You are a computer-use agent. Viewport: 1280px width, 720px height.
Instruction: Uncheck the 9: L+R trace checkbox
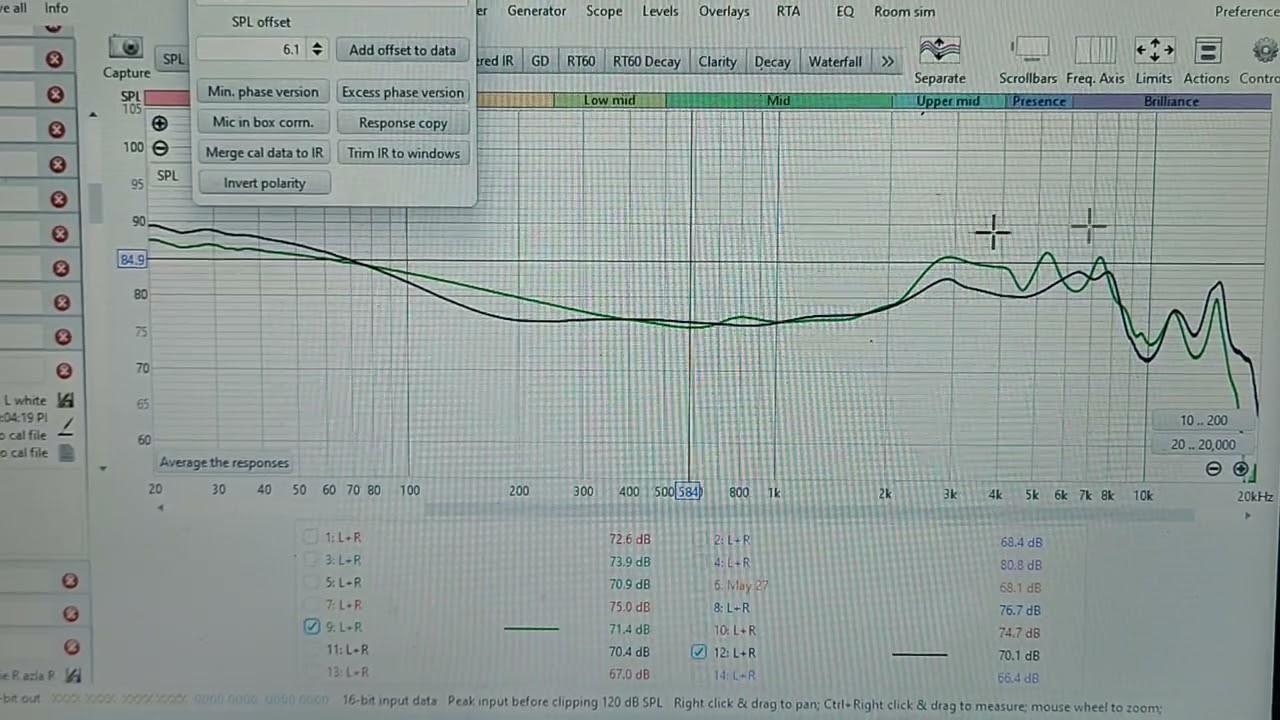pos(311,627)
